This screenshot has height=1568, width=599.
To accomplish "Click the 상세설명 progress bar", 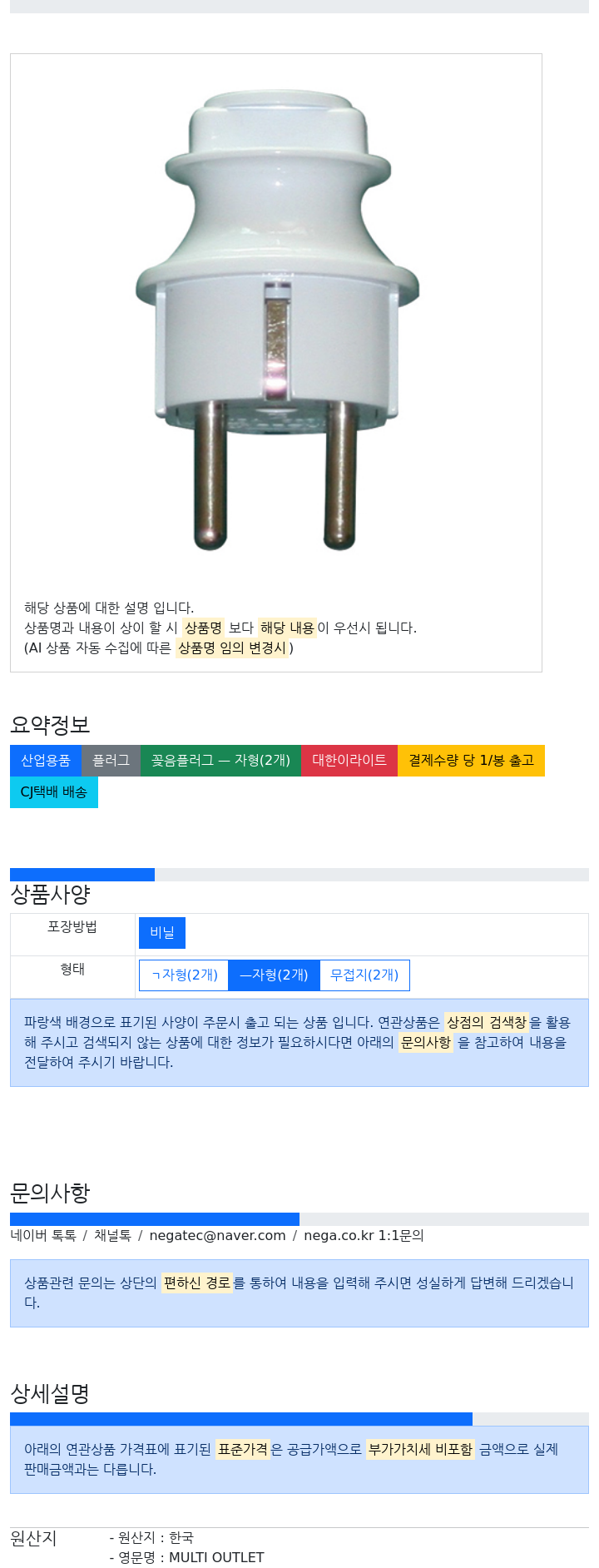I will click(x=241, y=1419).
